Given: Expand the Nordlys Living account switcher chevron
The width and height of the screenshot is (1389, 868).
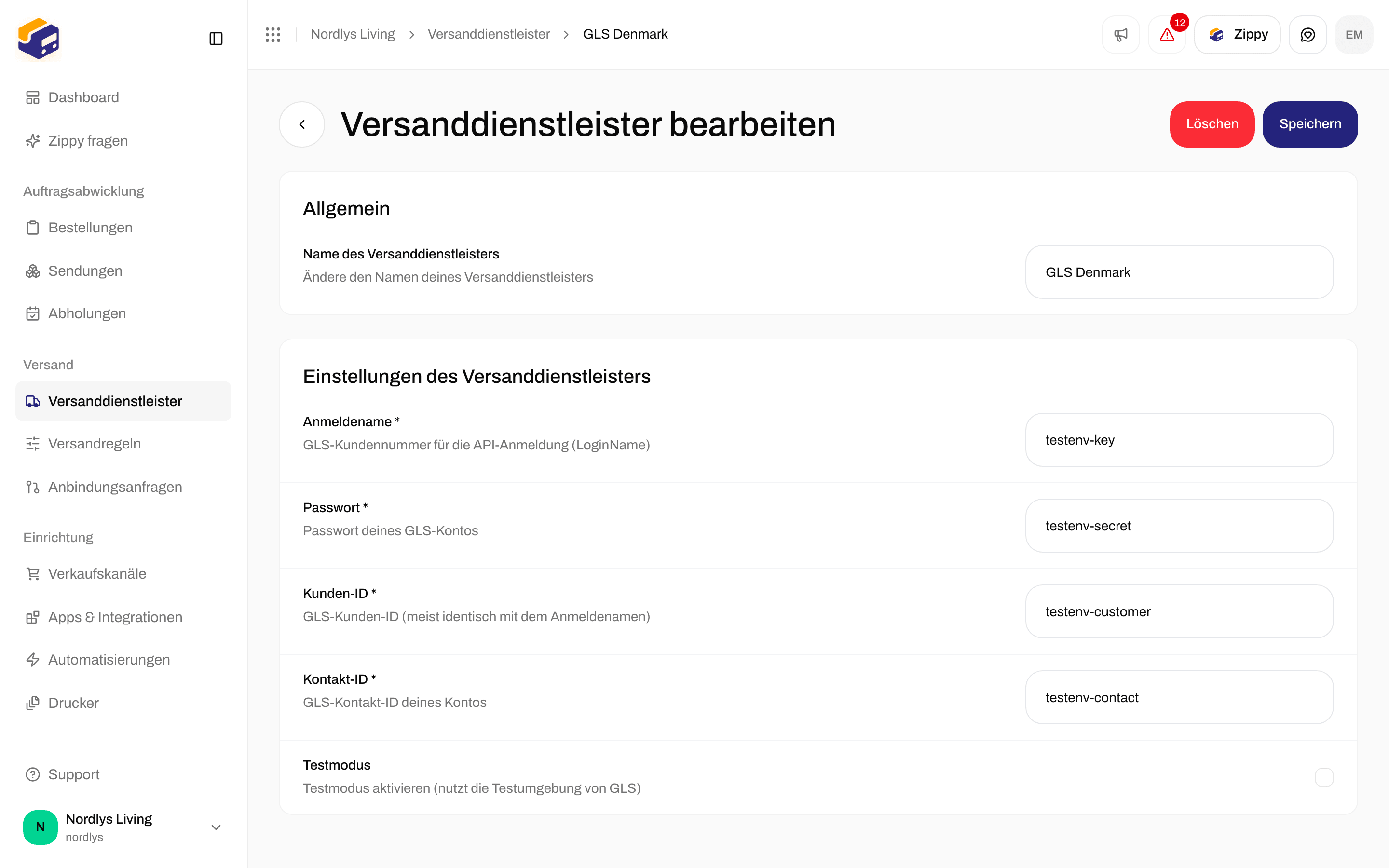Looking at the screenshot, I should coord(216,827).
